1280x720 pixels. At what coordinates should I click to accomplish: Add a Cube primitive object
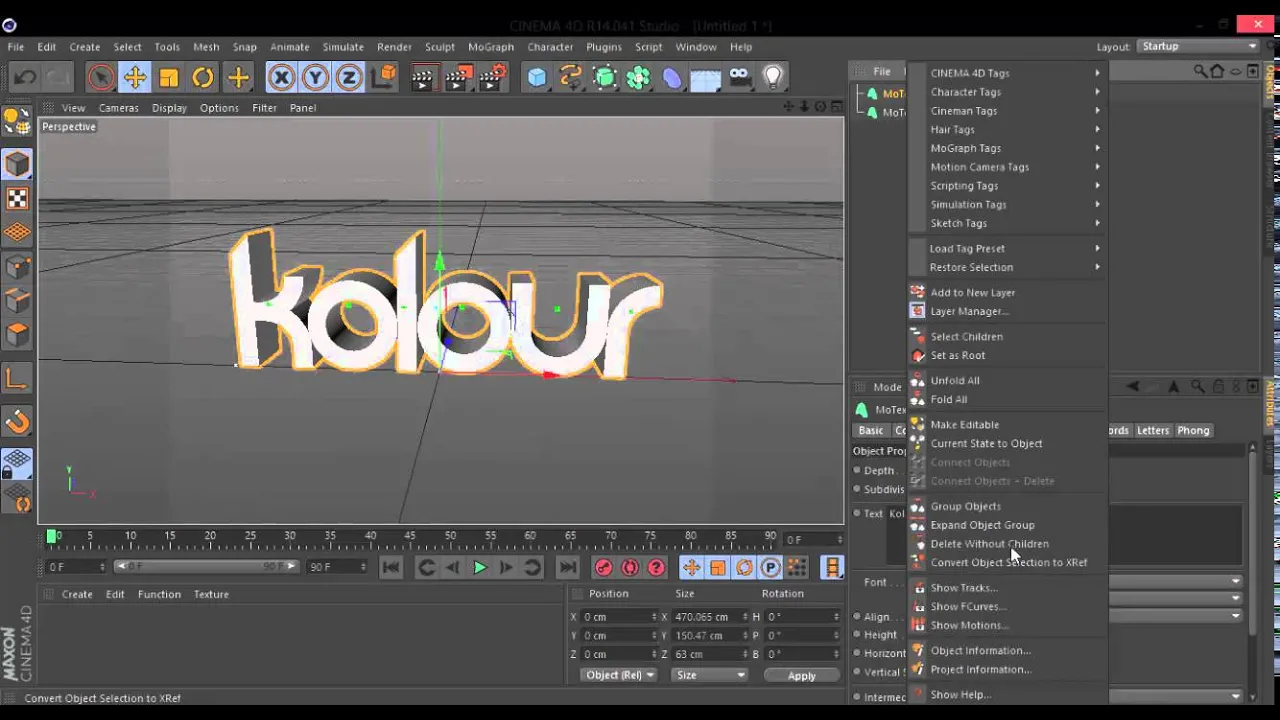537,77
